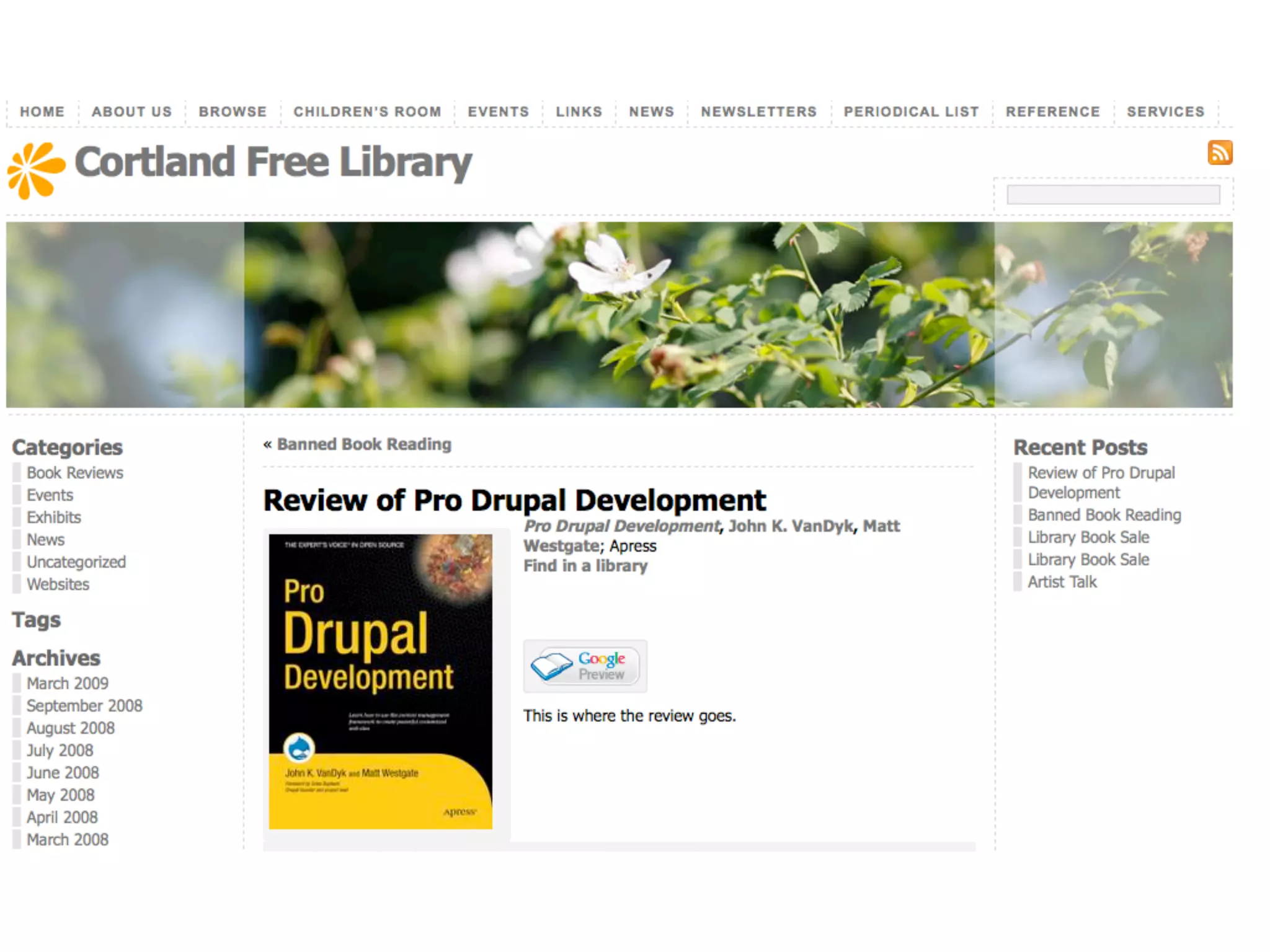This screenshot has height=952, width=1270.
Task: Click the orange RSS feed icon
Action: pyautogui.click(x=1219, y=152)
